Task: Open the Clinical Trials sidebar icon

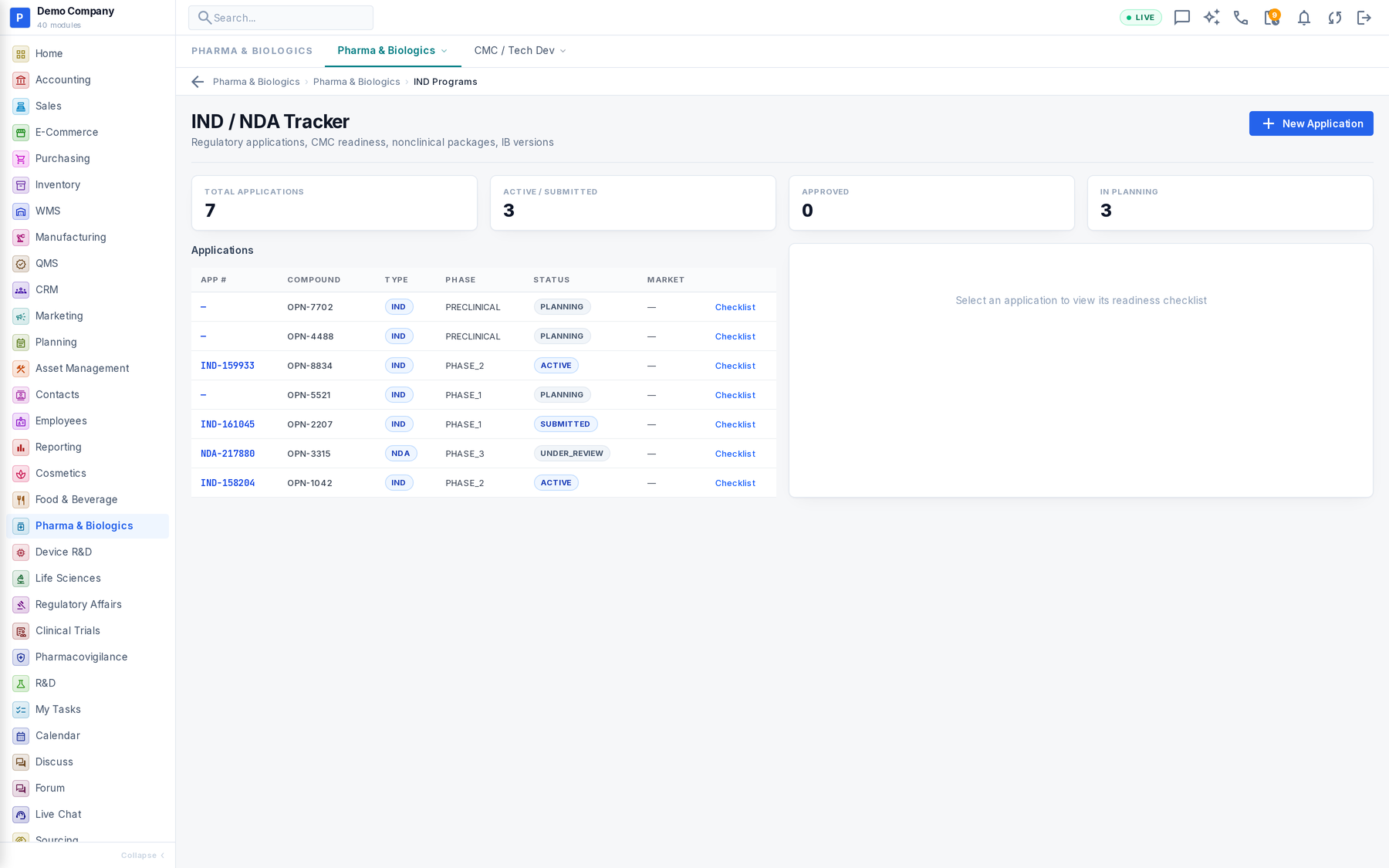Action: tap(21, 631)
